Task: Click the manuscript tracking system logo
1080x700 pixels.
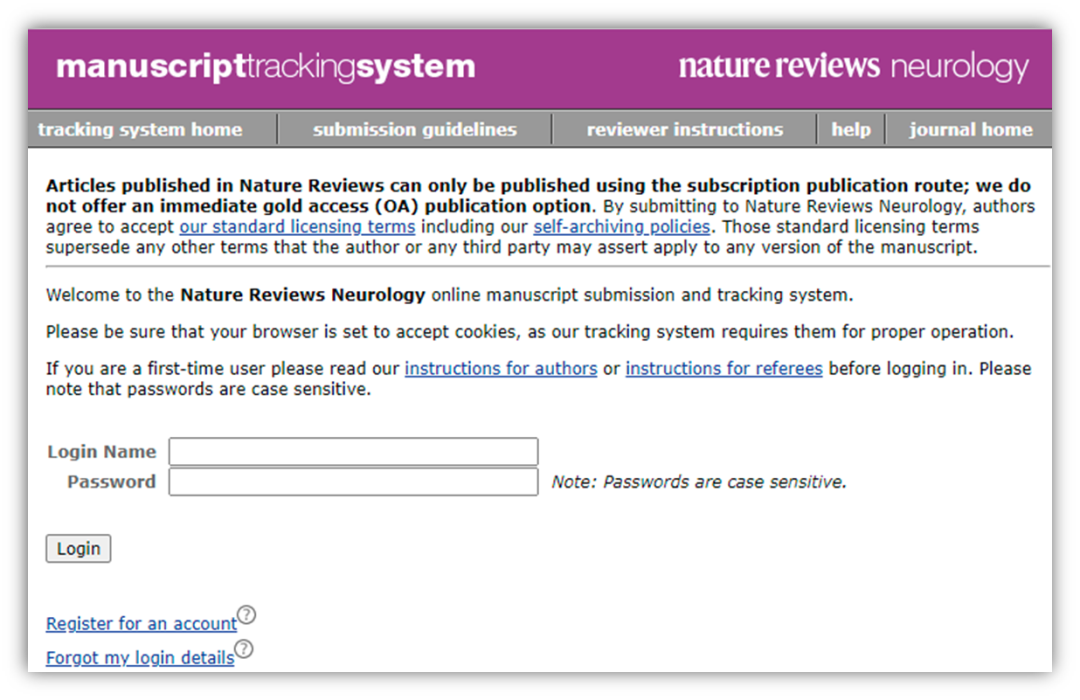Action: (x=265, y=68)
